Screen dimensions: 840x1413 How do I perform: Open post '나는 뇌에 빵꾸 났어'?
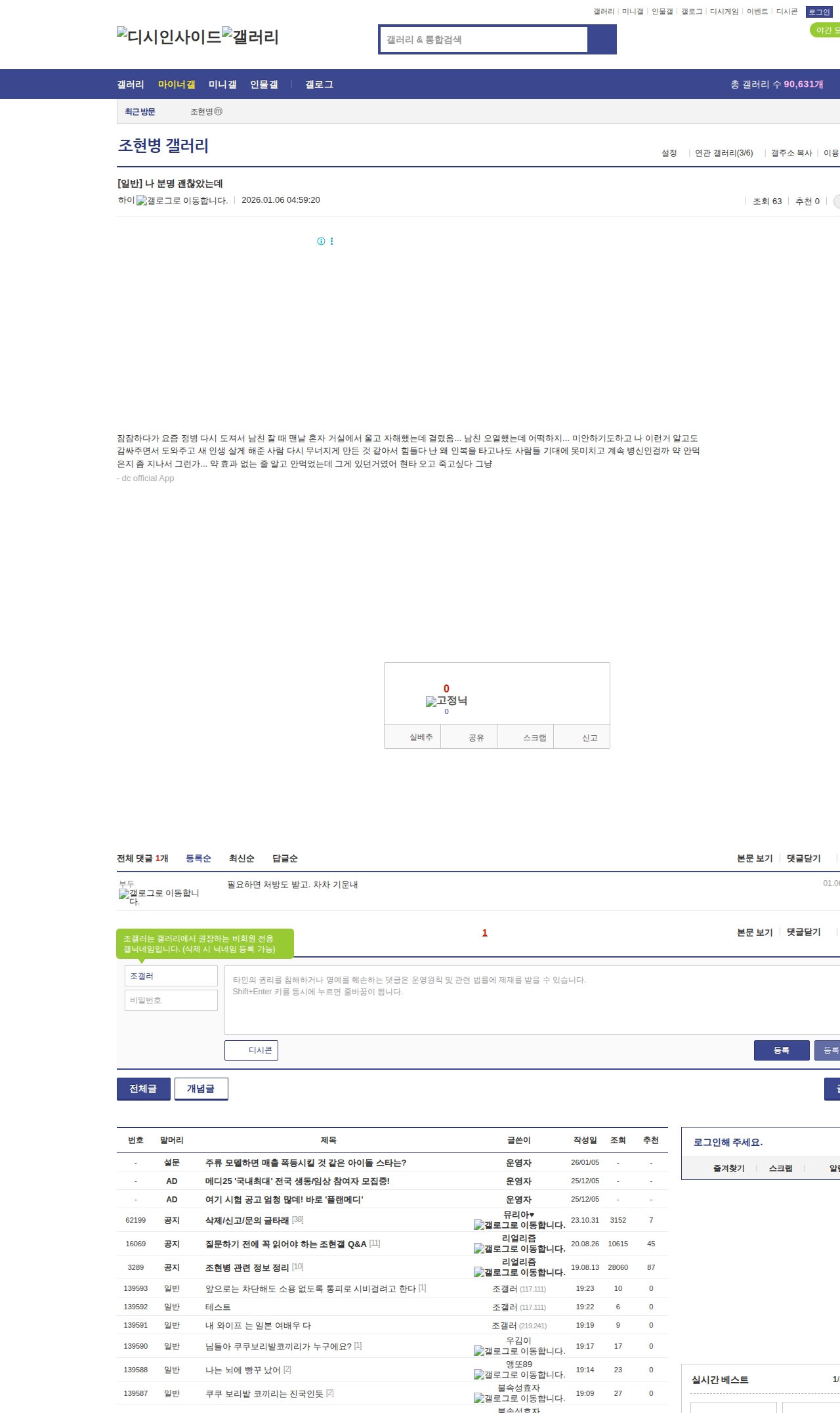[x=243, y=1370]
